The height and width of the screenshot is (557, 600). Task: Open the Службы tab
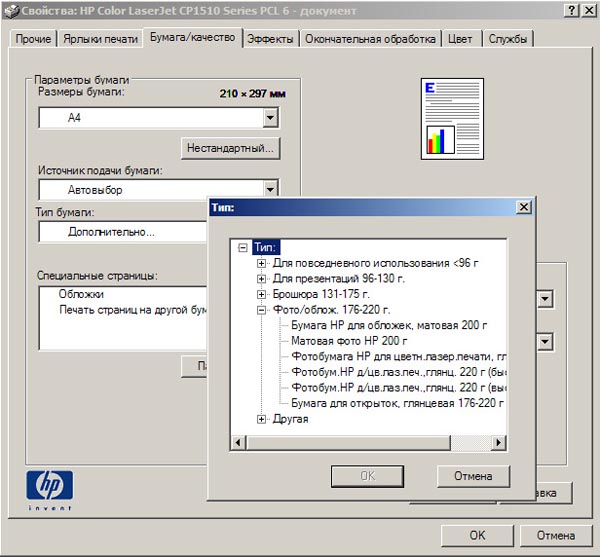click(508, 39)
